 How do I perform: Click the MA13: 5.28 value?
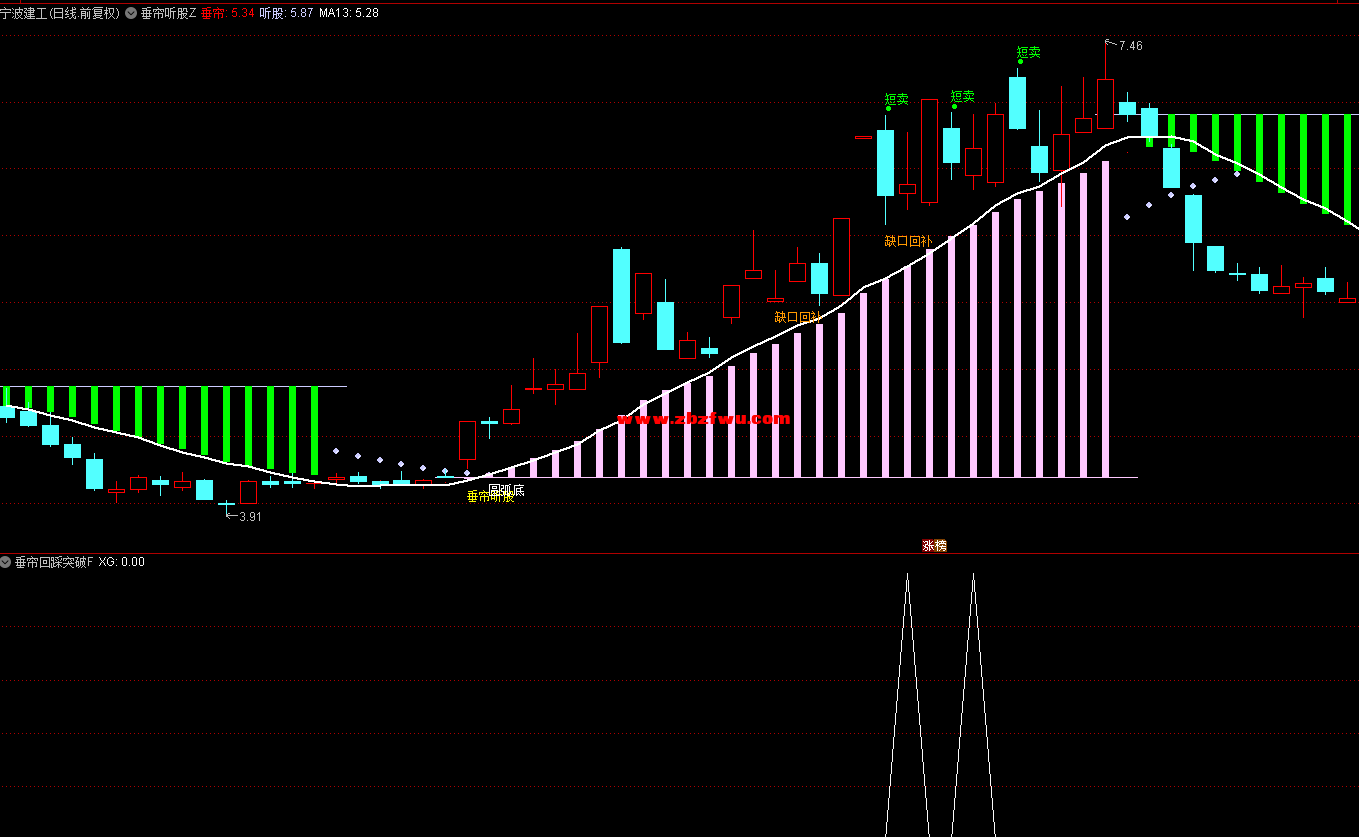click(x=349, y=13)
